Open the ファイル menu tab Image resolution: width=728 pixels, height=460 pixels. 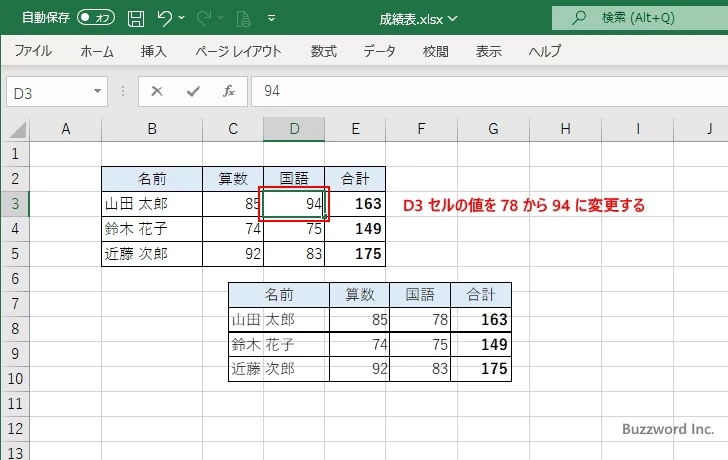click(33, 52)
